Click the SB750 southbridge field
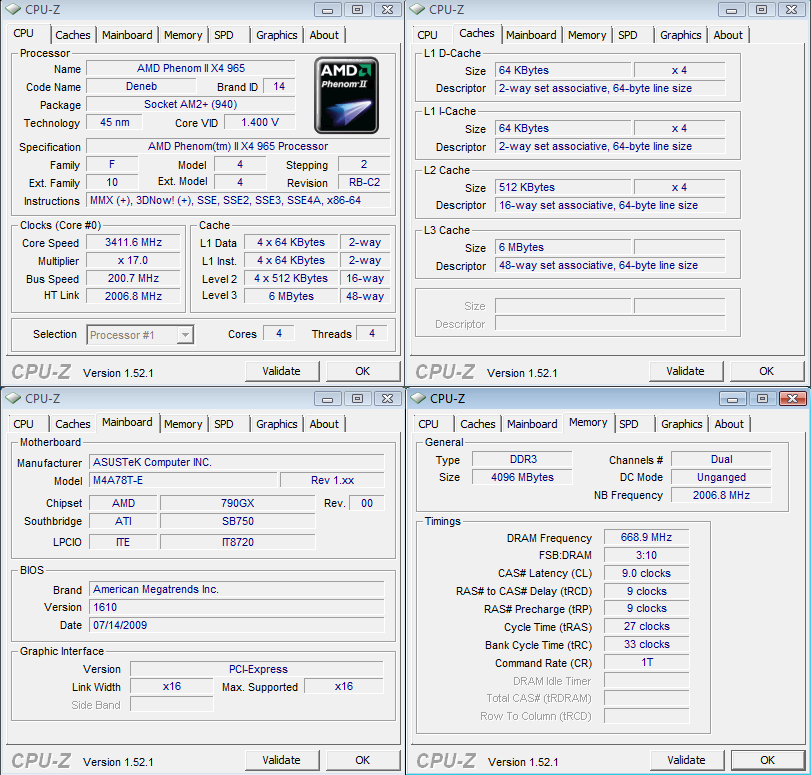The width and height of the screenshot is (811, 775). (238, 521)
